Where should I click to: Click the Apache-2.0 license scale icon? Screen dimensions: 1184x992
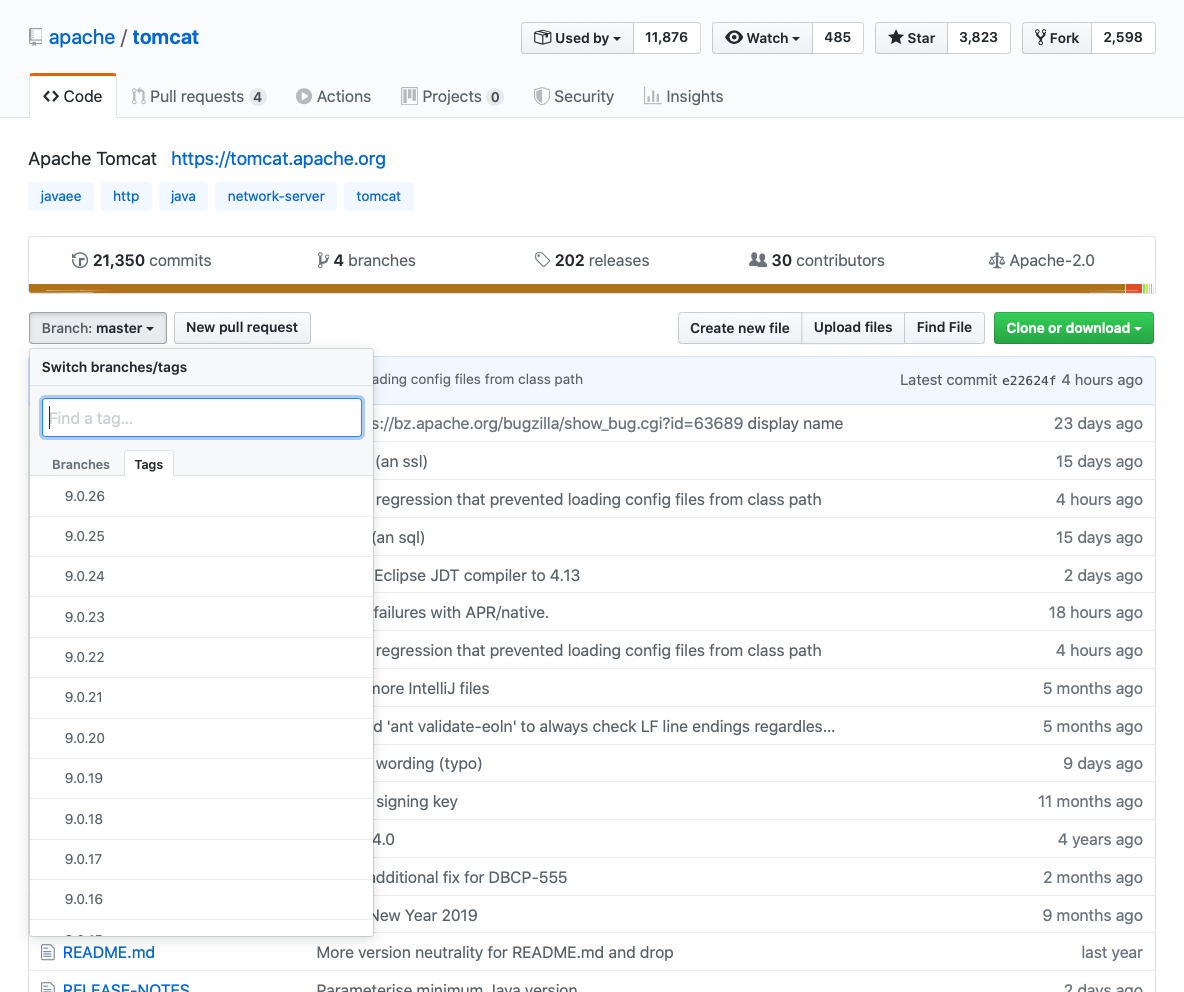coord(996,260)
